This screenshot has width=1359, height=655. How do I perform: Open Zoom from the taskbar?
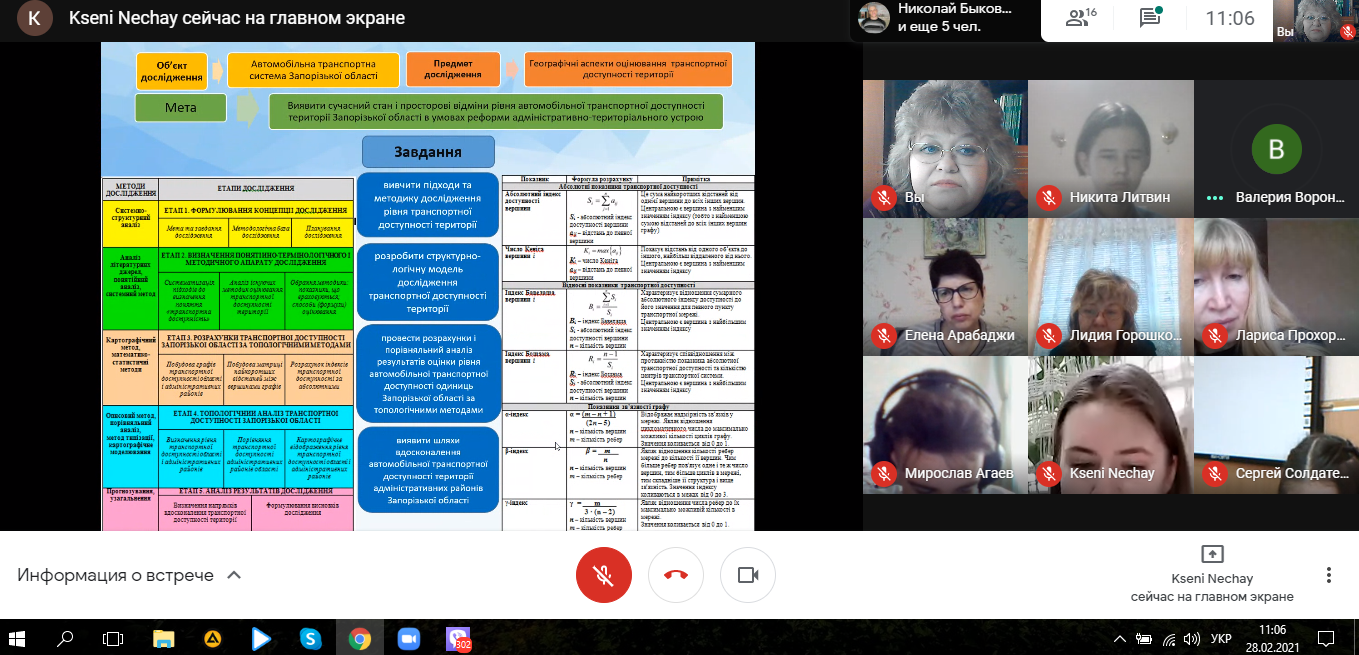coord(408,637)
